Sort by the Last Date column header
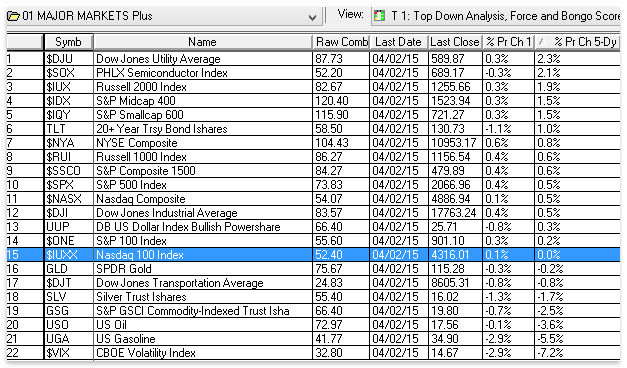This screenshot has width=627, height=368. [x=399, y=42]
